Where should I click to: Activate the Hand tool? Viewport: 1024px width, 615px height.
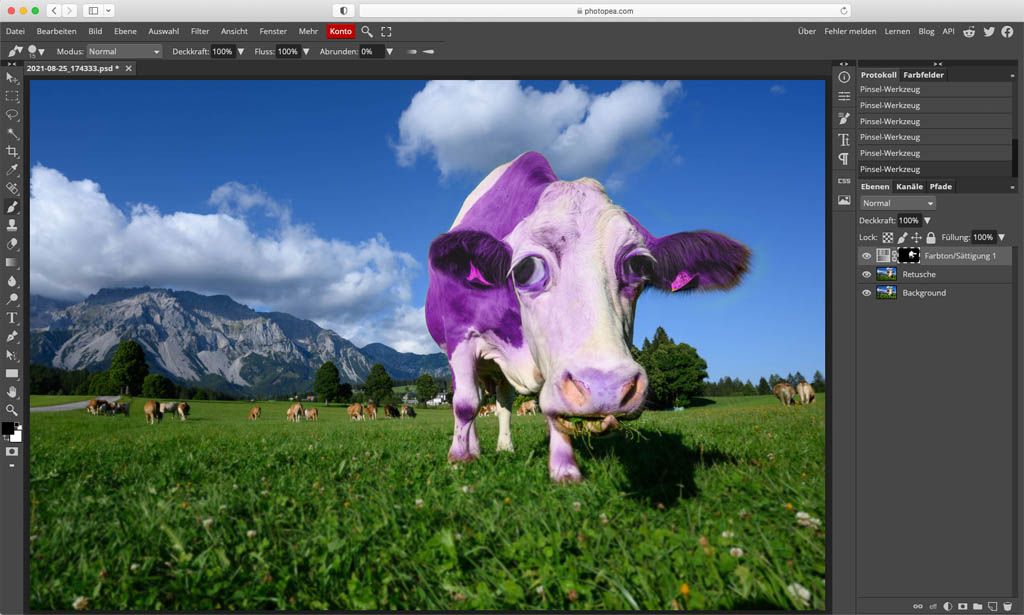[12, 392]
